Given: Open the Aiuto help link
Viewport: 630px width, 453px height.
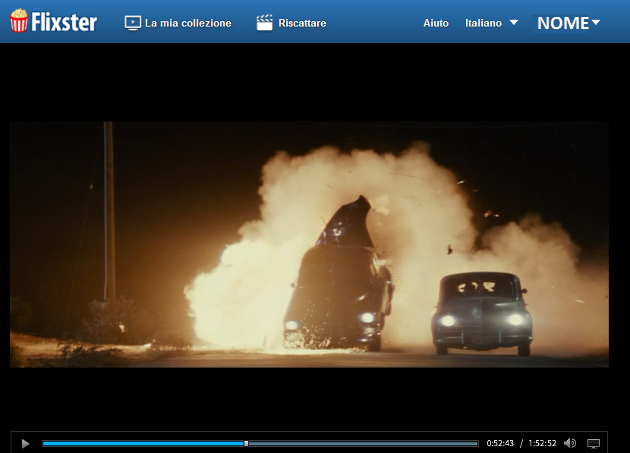Looking at the screenshot, I should tap(436, 23).
